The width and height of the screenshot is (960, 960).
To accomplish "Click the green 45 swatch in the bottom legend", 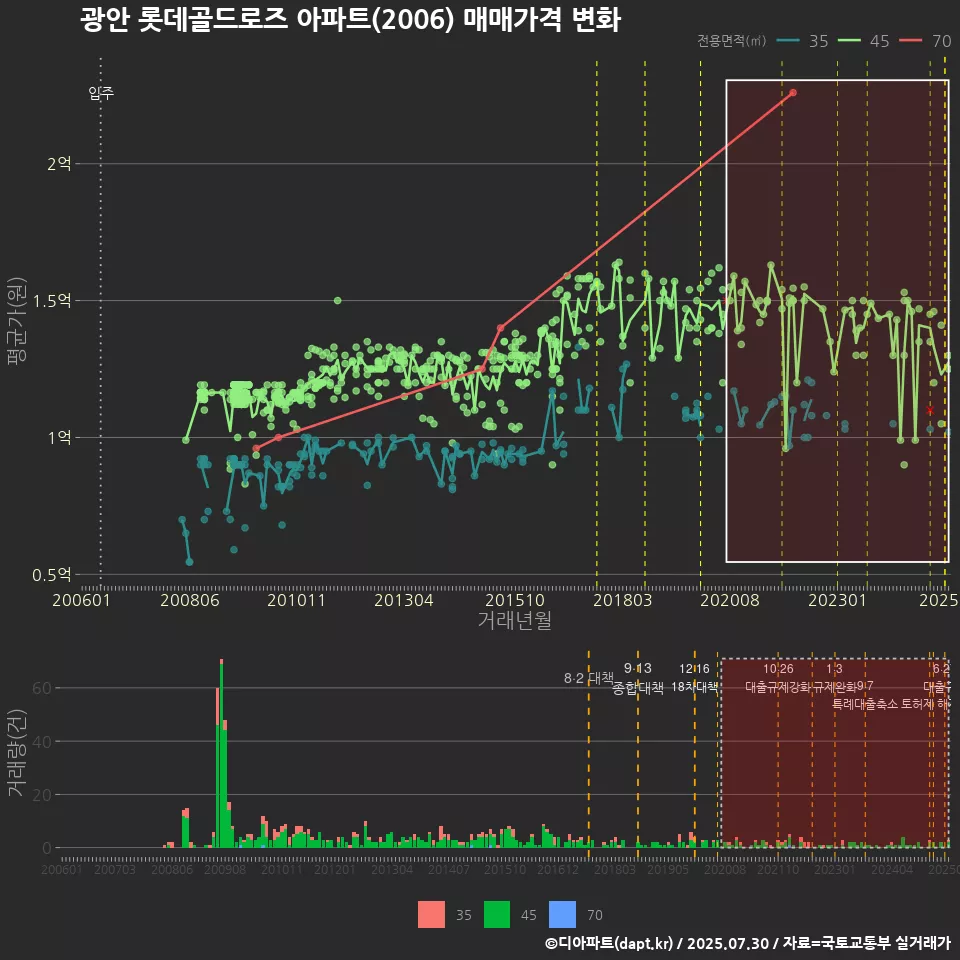I will pyautogui.click(x=497, y=914).
